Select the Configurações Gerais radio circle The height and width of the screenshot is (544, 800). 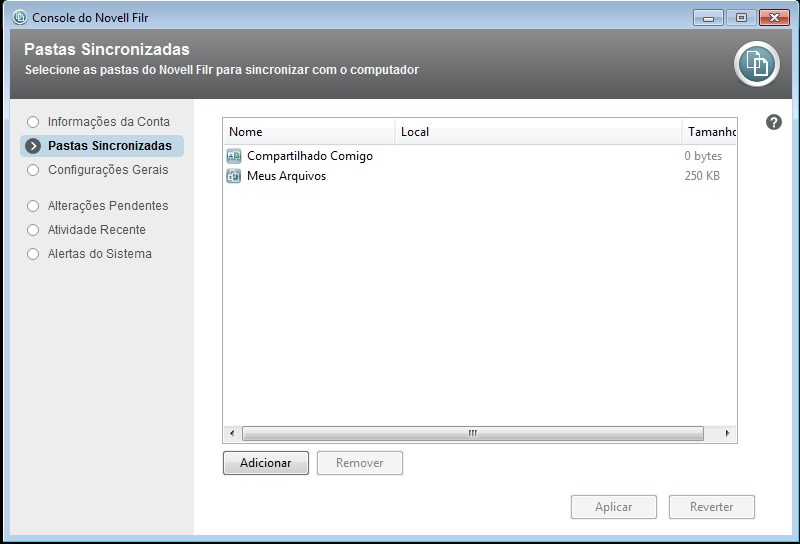(33, 170)
